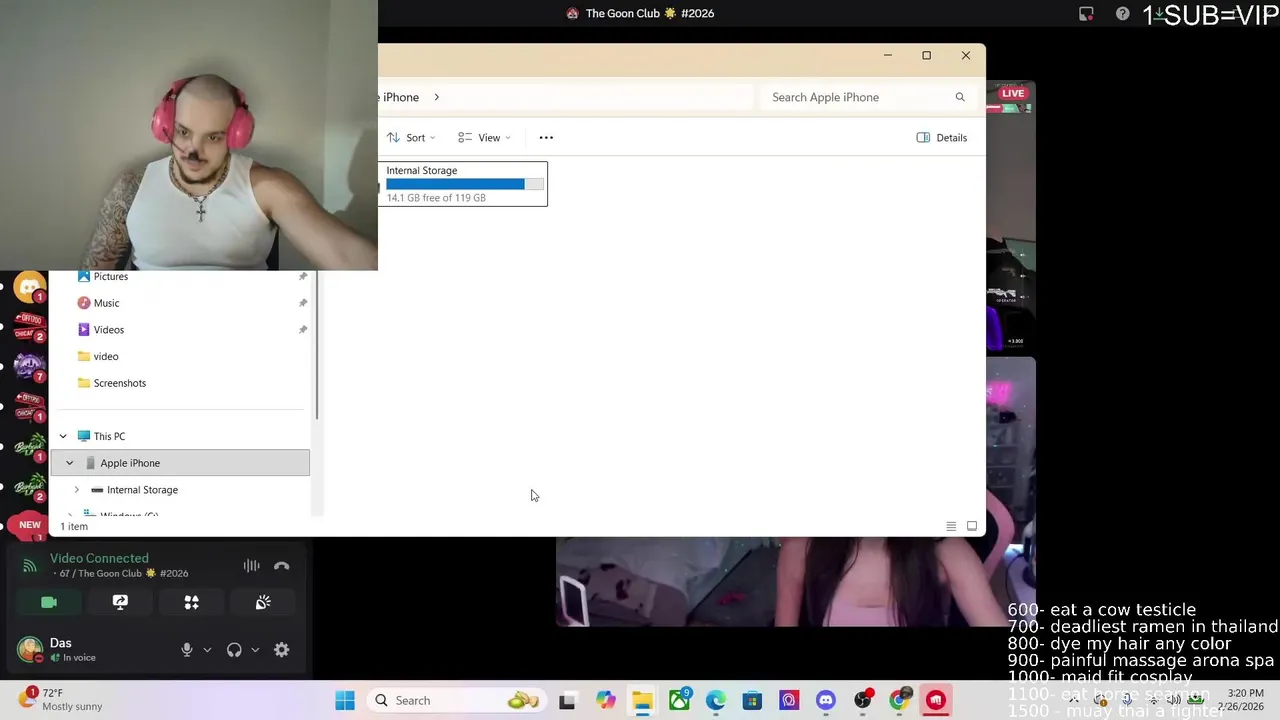
Task: Open Screenshots folder in navigation pane
Action: (x=119, y=383)
